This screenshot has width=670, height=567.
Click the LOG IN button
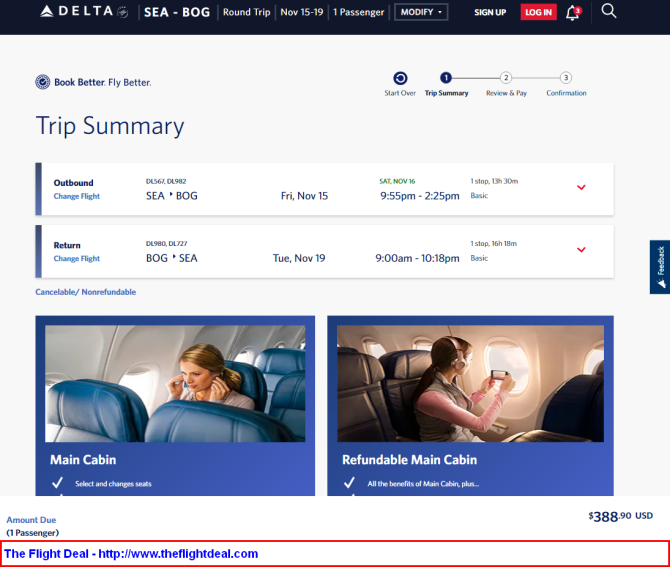click(538, 12)
